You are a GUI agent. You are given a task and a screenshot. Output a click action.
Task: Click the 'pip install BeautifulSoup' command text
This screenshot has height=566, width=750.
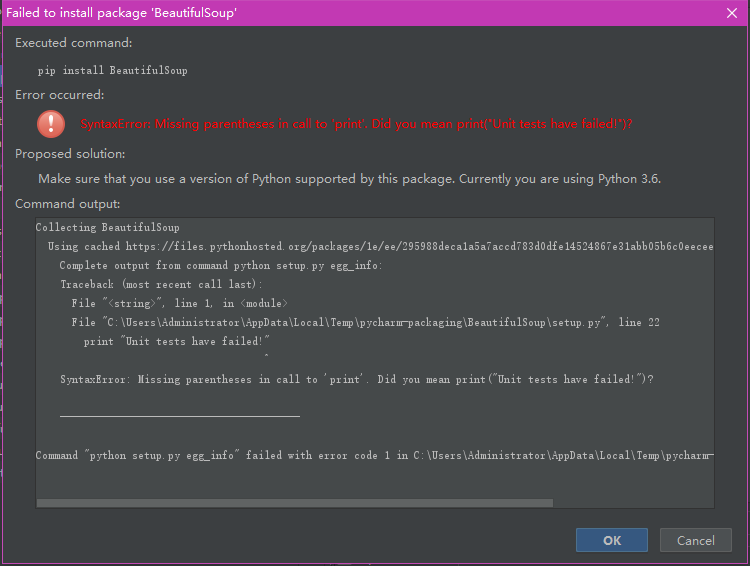[x=112, y=70]
